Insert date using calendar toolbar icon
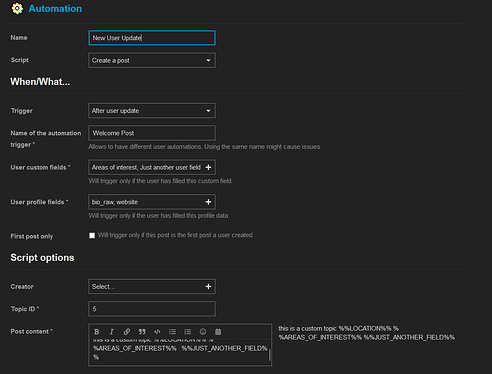This screenshot has width=492, height=374. 218,332
